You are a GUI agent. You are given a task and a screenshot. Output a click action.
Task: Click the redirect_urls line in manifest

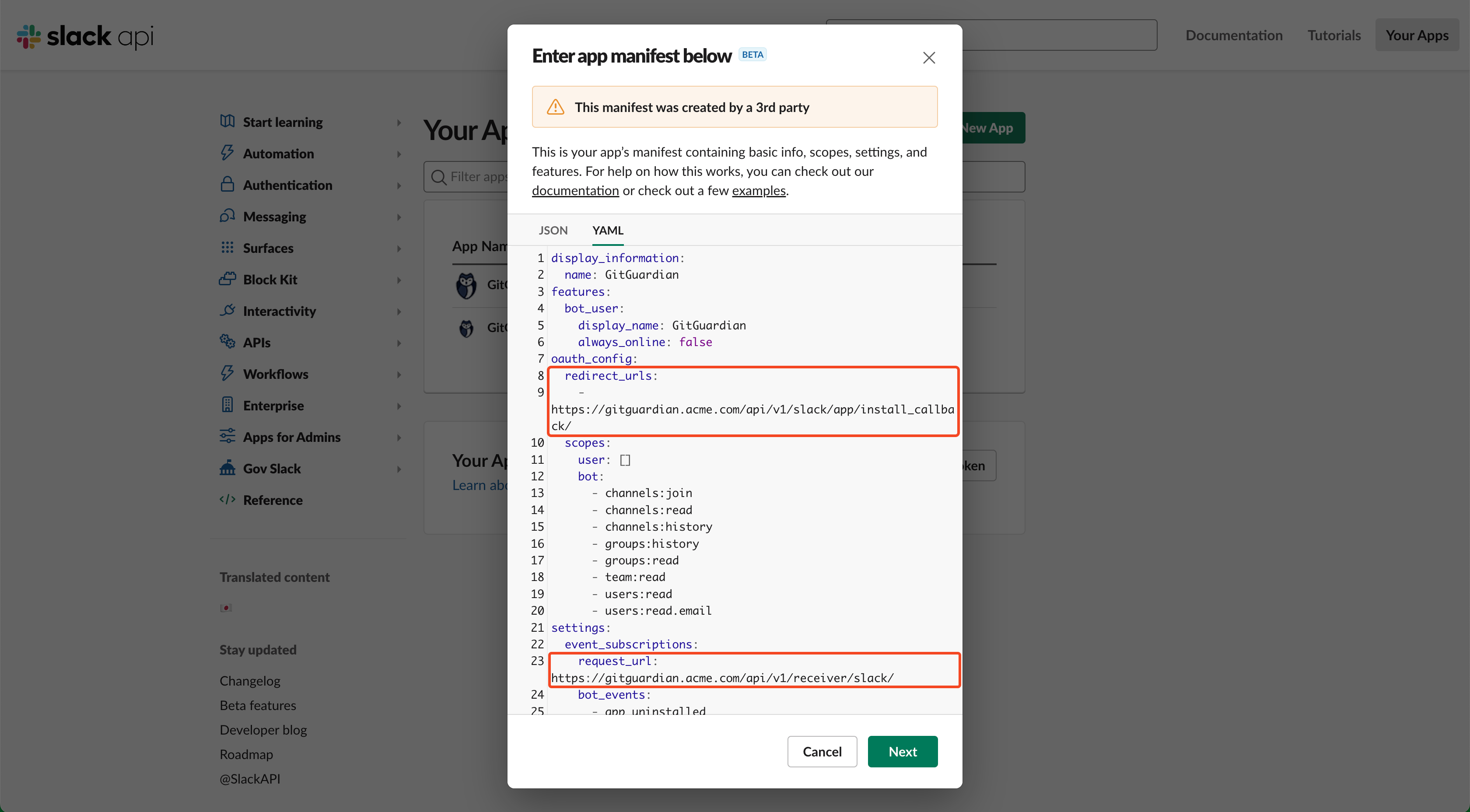click(x=611, y=375)
